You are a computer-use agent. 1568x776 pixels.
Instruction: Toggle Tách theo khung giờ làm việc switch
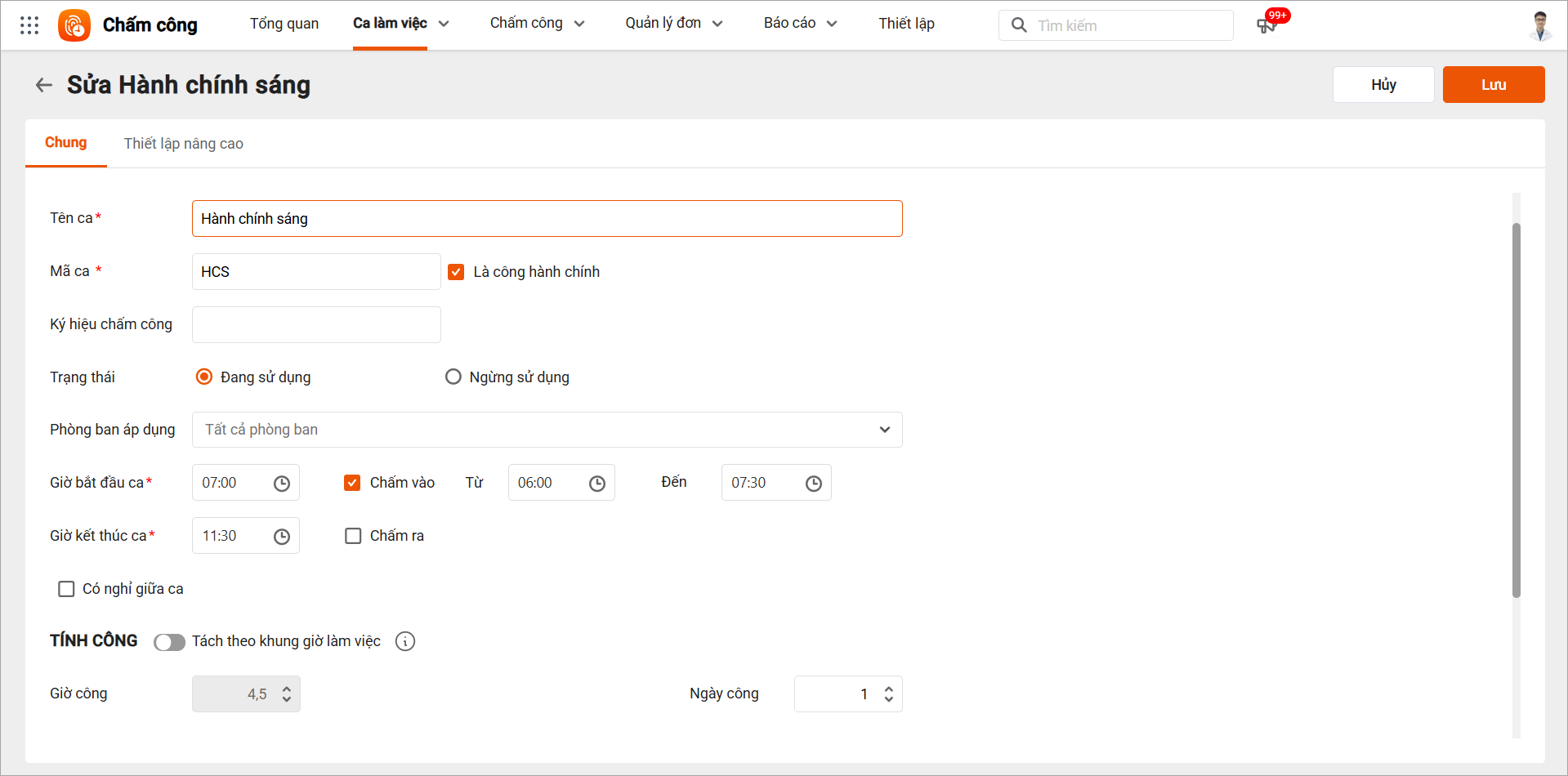[169, 642]
